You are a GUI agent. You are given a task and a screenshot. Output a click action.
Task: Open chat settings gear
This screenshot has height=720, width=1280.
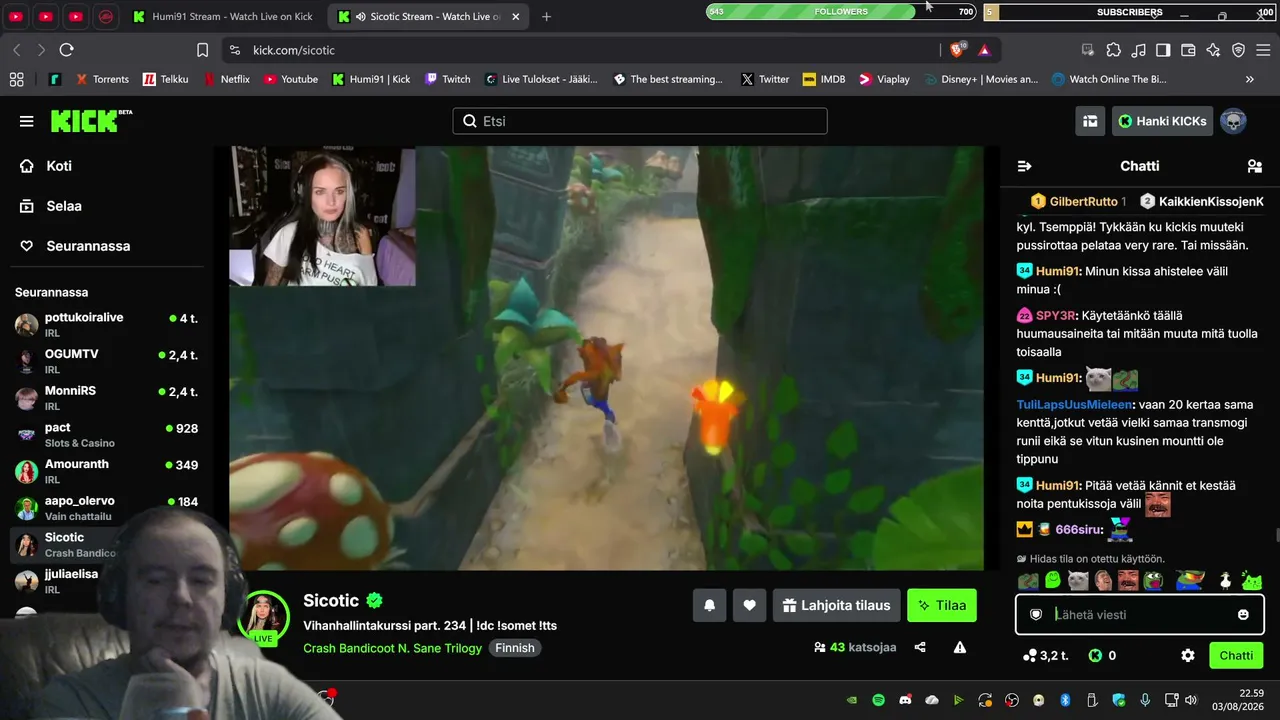click(x=1188, y=656)
